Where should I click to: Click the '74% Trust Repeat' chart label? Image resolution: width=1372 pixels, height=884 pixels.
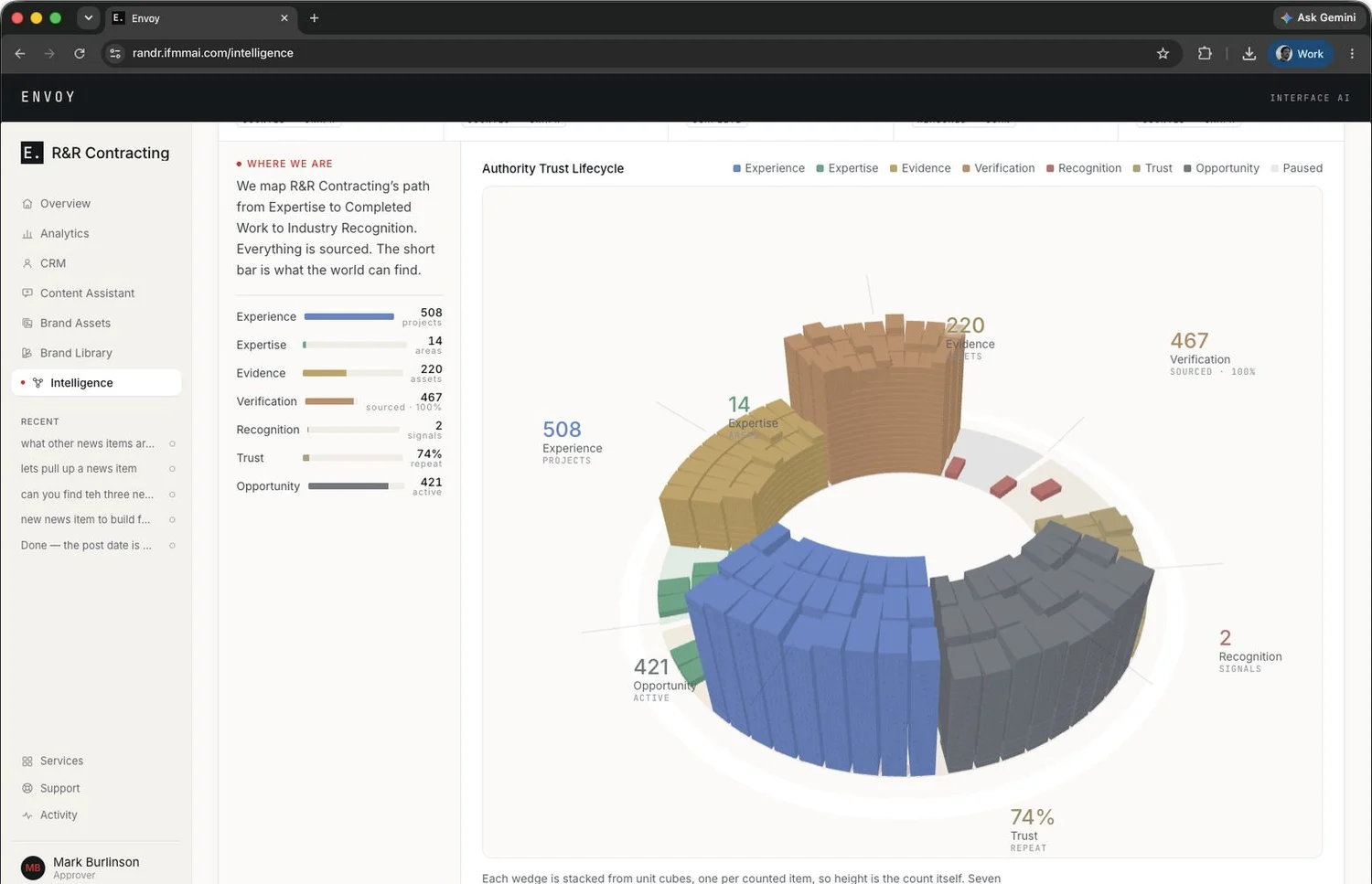(1033, 829)
